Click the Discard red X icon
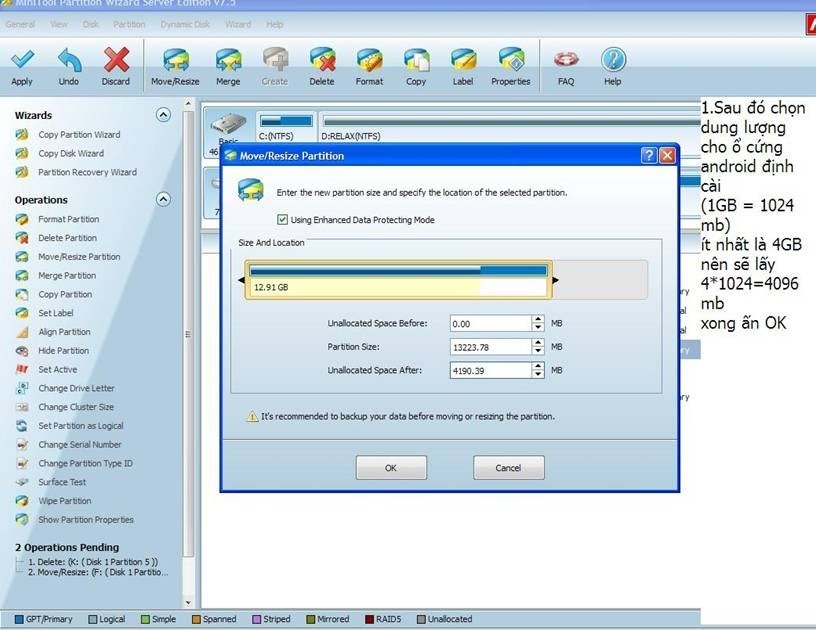Image resolution: width=816 pixels, height=630 pixels. [116, 60]
